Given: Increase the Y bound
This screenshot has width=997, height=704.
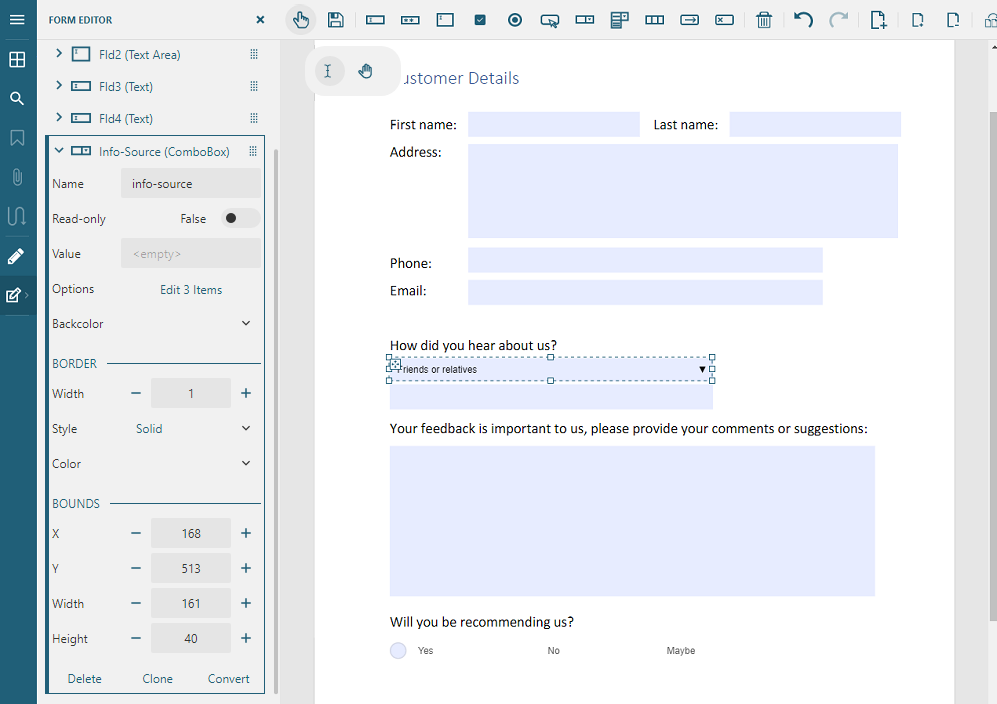Looking at the screenshot, I should pos(246,568).
